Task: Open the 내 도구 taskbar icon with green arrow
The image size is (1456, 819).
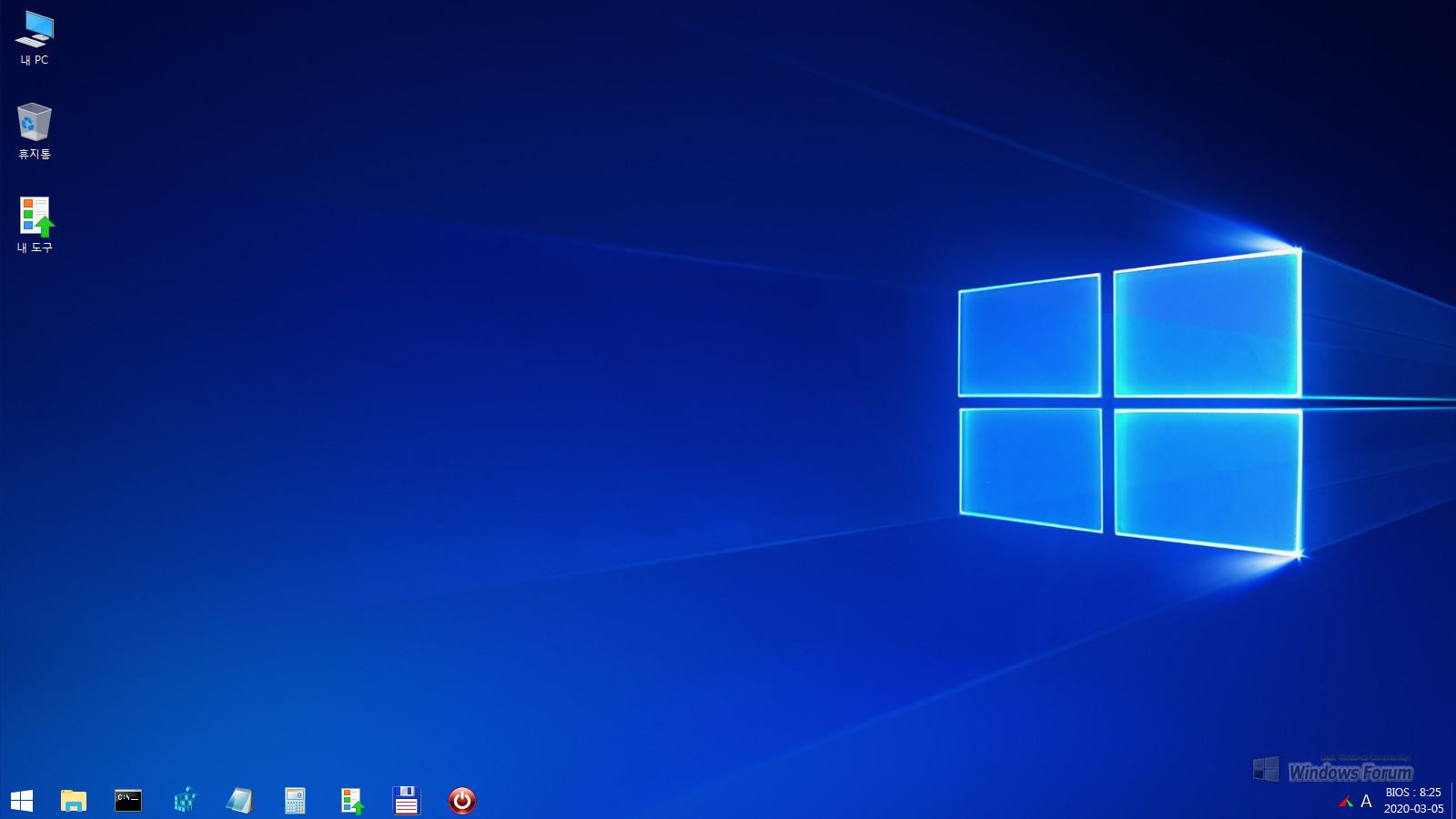Action: [351, 801]
